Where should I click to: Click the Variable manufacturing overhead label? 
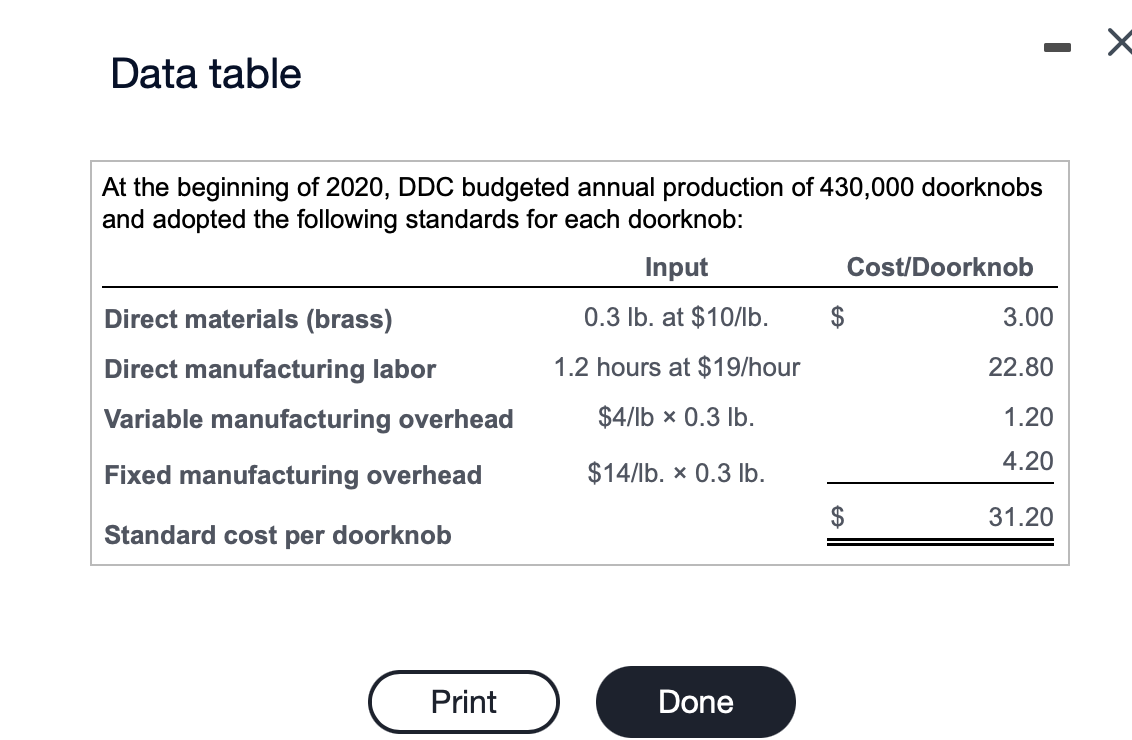coord(308,419)
